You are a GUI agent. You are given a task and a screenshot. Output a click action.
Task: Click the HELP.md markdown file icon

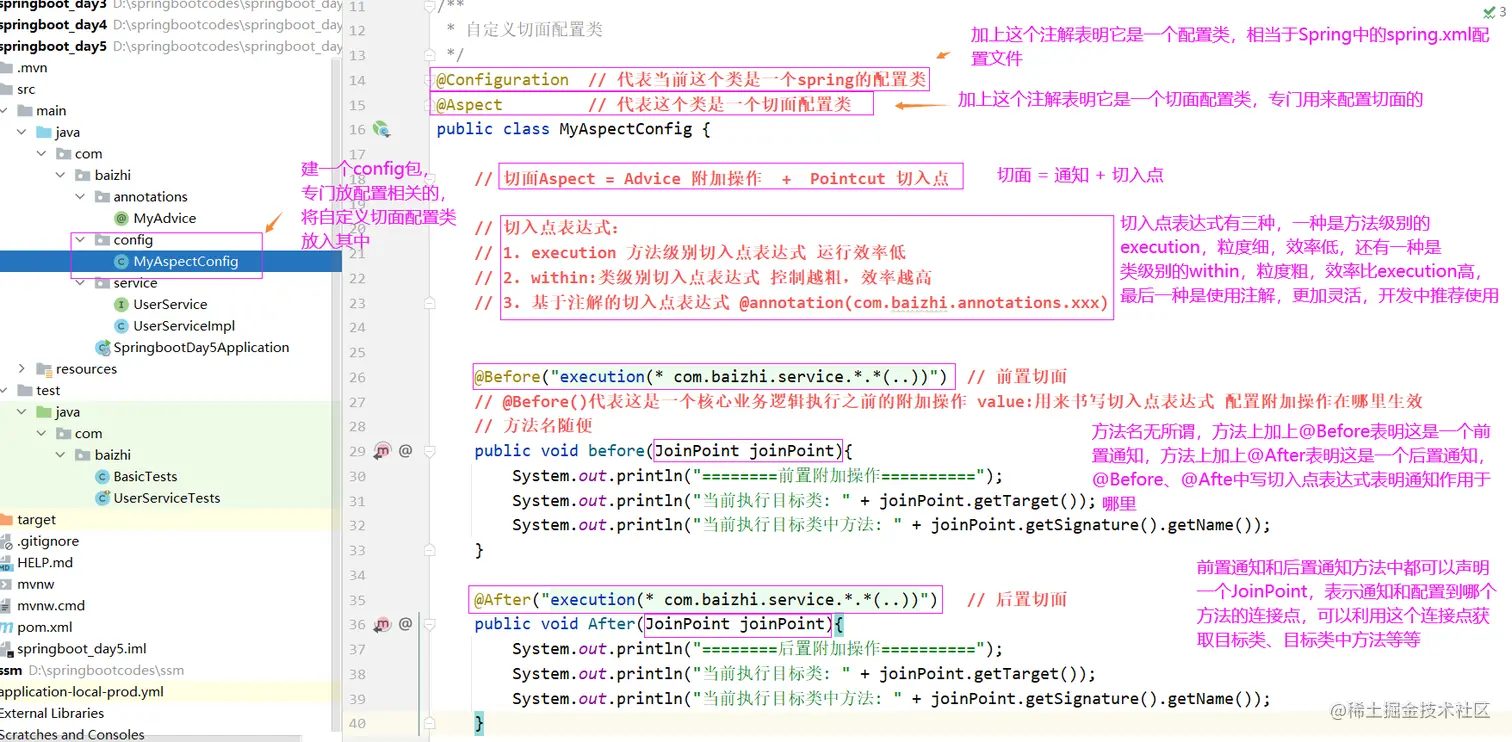point(6,562)
